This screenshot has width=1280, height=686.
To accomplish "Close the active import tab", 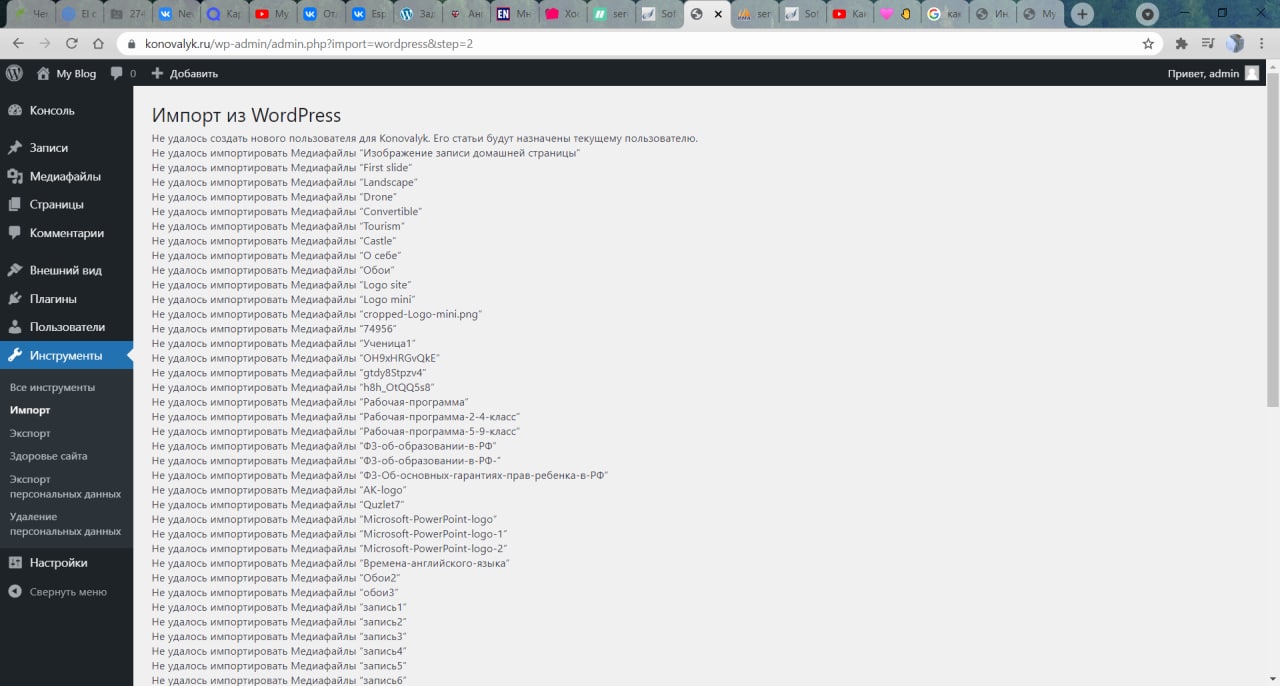I will click(718, 14).
